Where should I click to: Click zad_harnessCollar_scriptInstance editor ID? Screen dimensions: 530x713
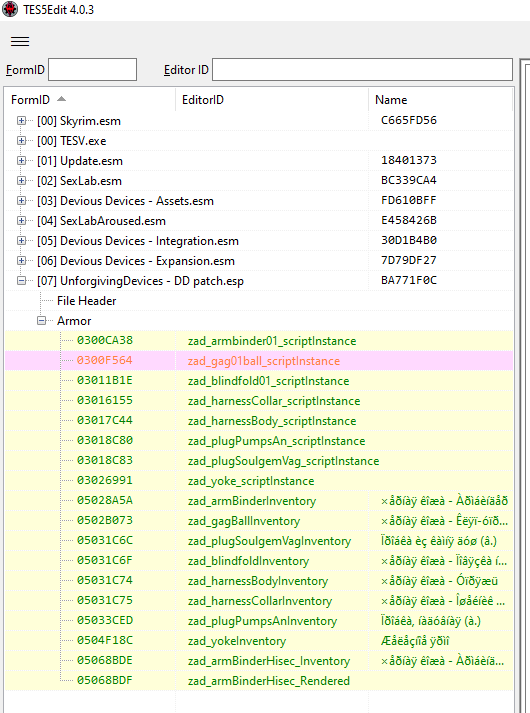pyautogui.click(x=274, y=402)
